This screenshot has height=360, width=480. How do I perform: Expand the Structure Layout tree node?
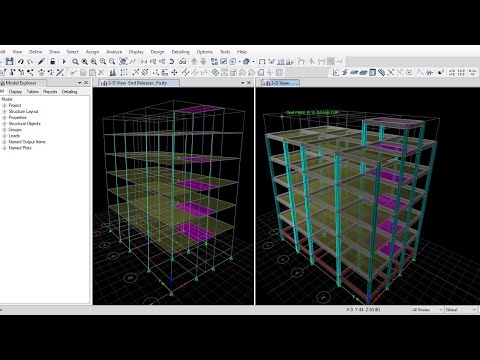click(x=4, y=111)
